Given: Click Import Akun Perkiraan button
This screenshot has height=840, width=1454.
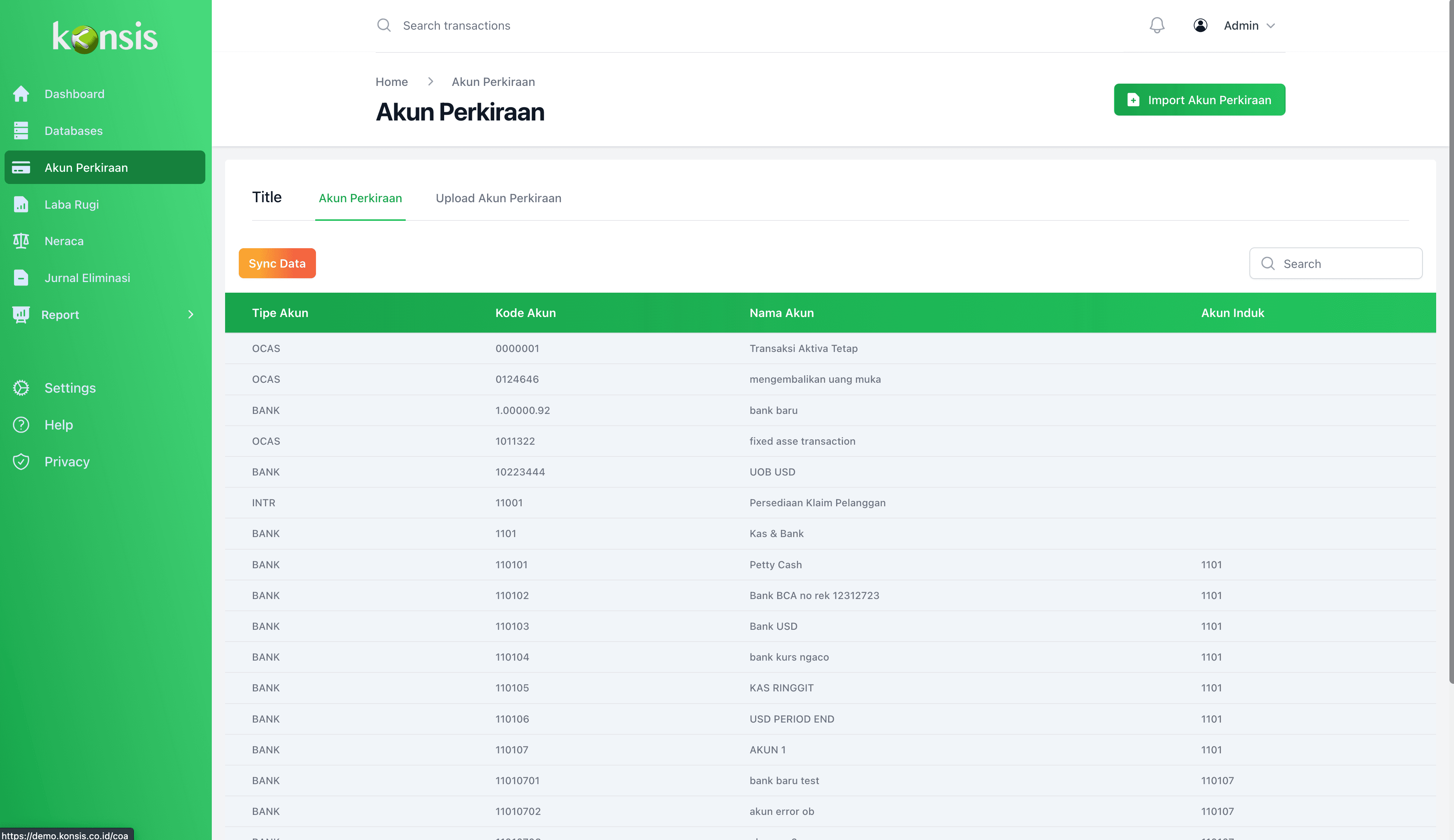Looking at the screenshot, I should (x=1199, y=100).
